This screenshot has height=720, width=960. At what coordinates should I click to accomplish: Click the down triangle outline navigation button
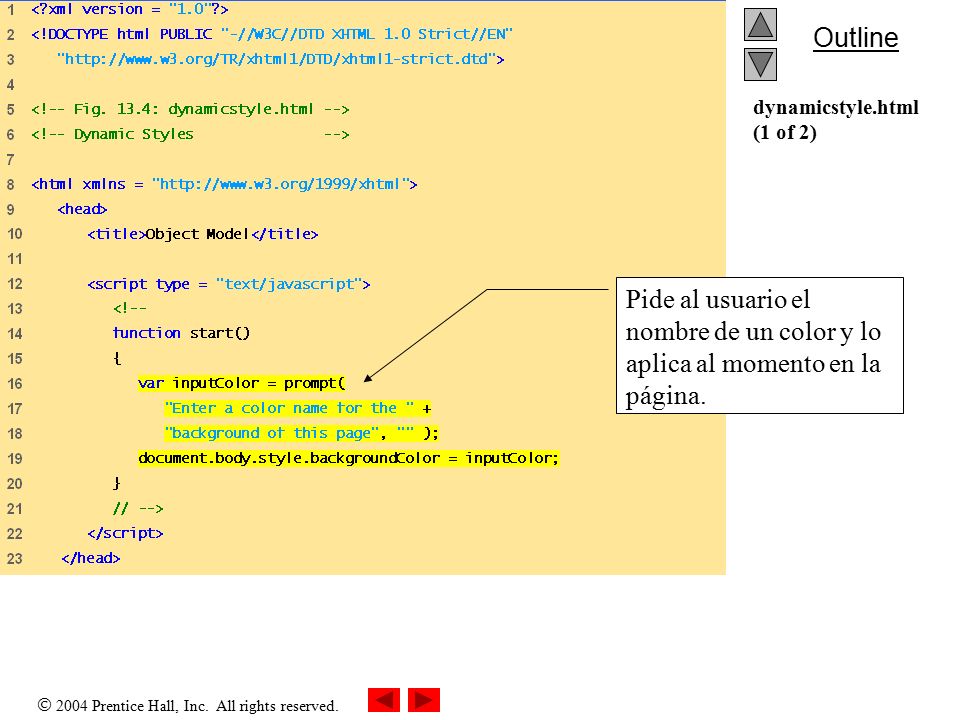click(x=760, y=64)
